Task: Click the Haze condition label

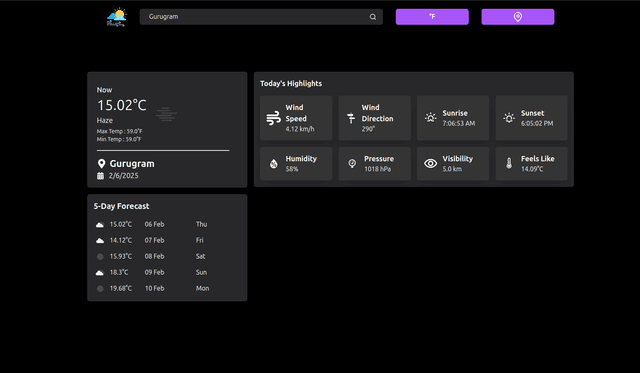Action: pos(104,120)
